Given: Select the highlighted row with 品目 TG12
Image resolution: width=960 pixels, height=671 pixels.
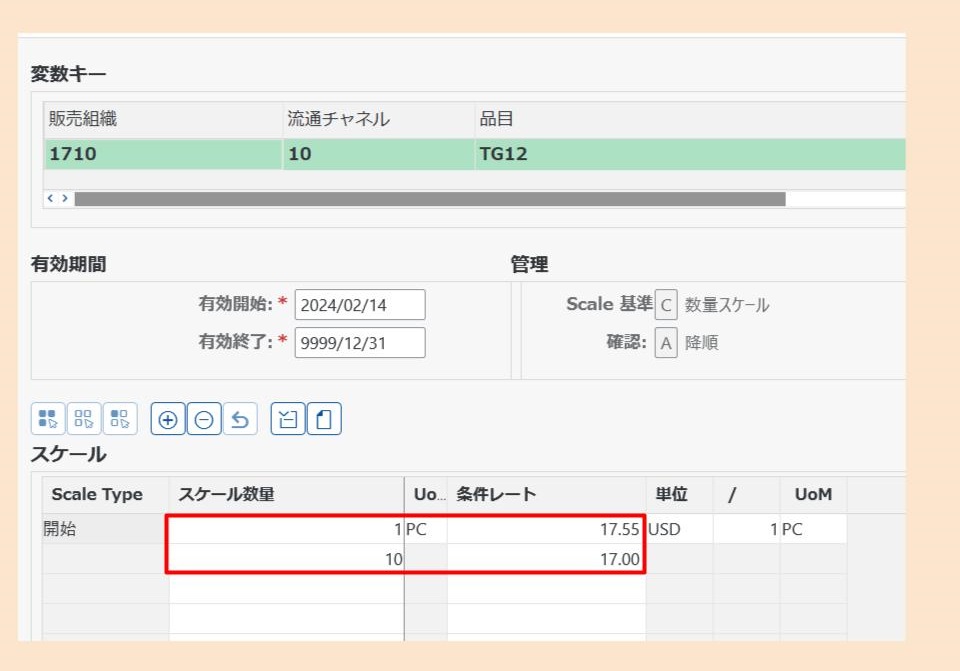Looking at the screenshot, I should click(500, 154).
